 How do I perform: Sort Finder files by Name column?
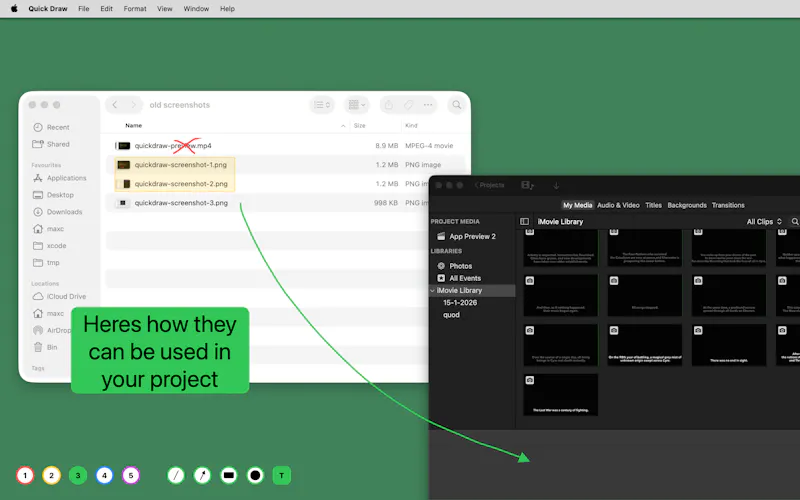click(x=134, y=126)
